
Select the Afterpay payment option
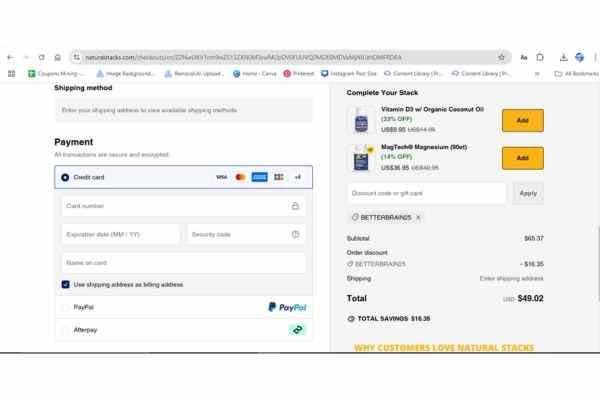[x=65, y=330]
